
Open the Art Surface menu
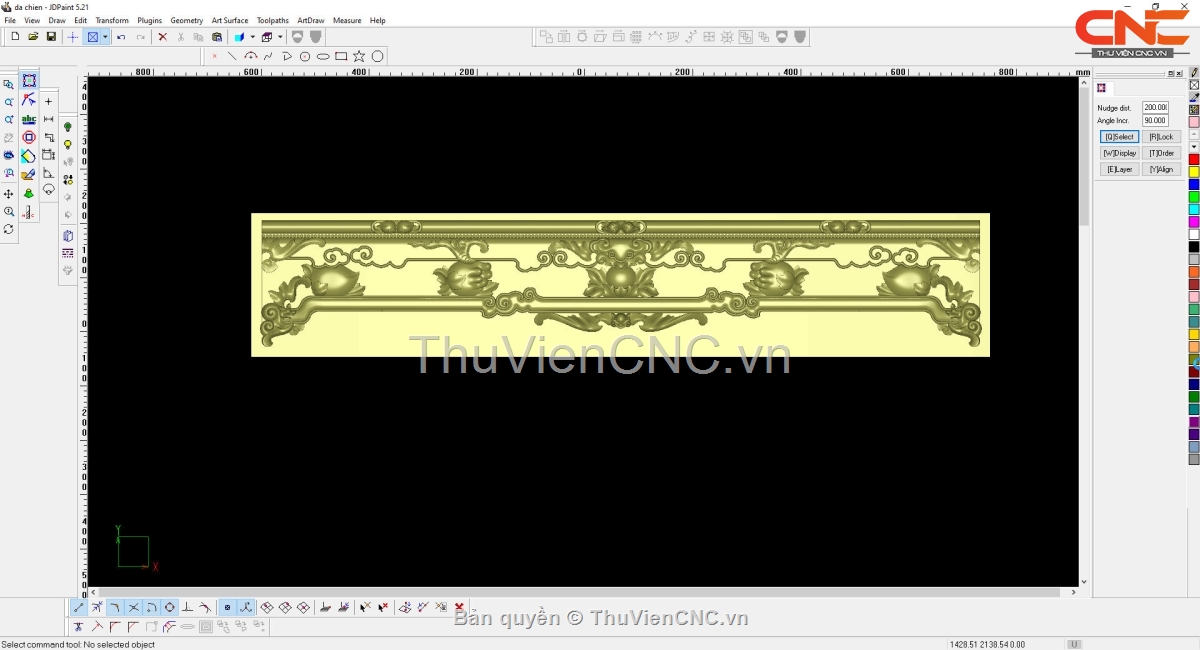click(229, 20)
